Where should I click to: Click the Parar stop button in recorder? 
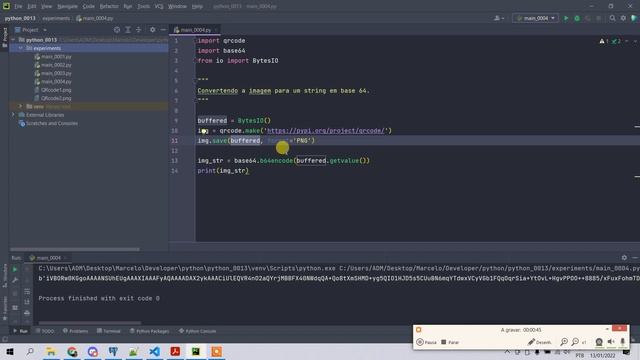coord(450,342)
